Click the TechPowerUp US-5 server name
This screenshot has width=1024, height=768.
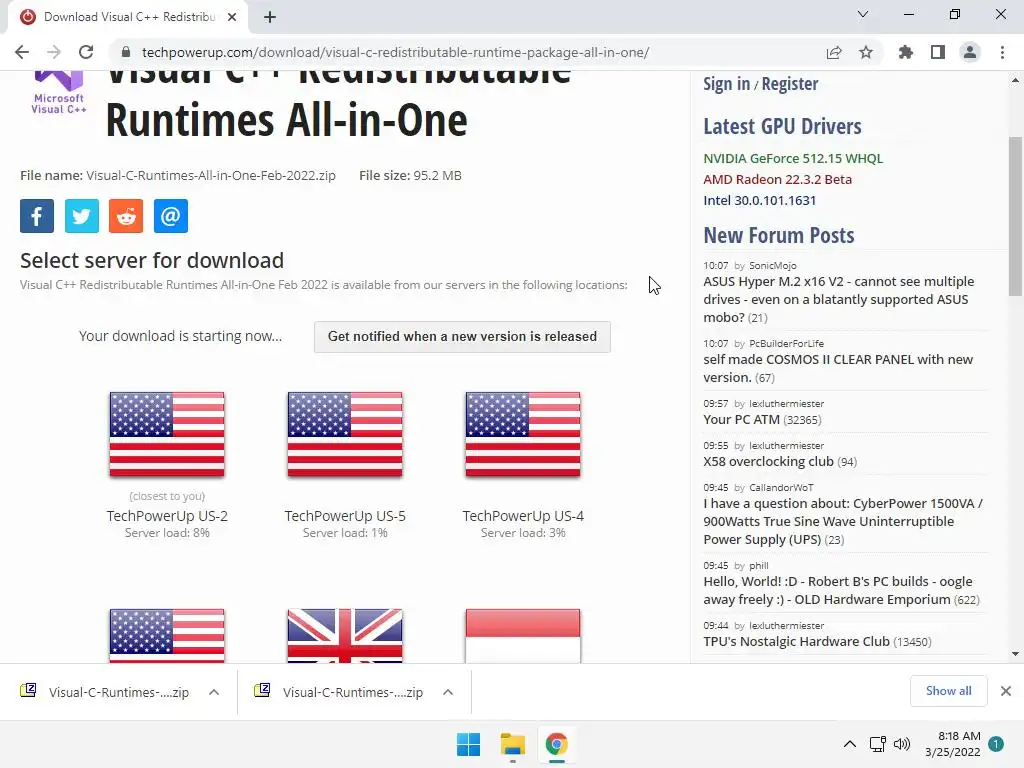pyautogui.click(x=345, y=516)
